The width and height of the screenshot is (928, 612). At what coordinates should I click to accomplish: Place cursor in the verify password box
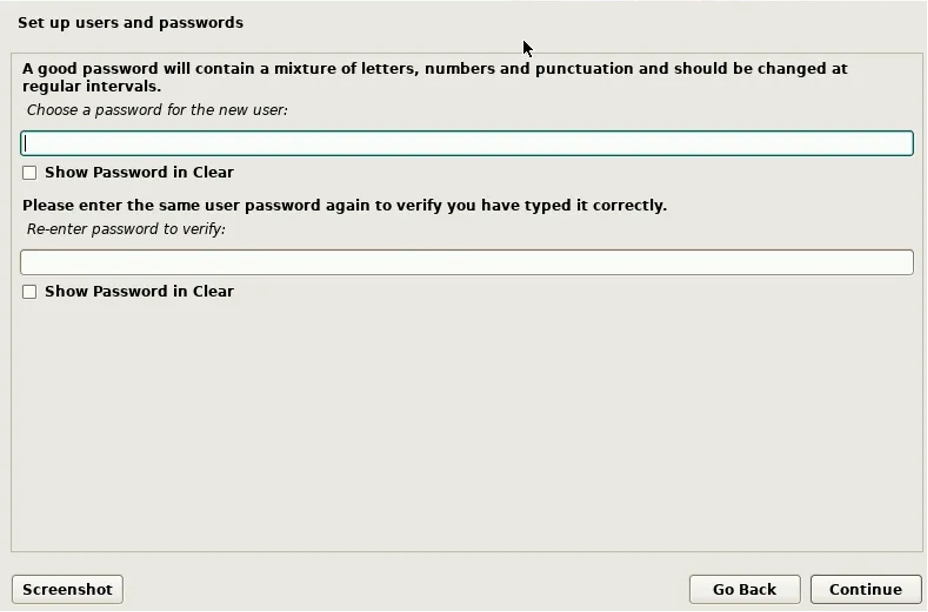click(x=466, y=262)
